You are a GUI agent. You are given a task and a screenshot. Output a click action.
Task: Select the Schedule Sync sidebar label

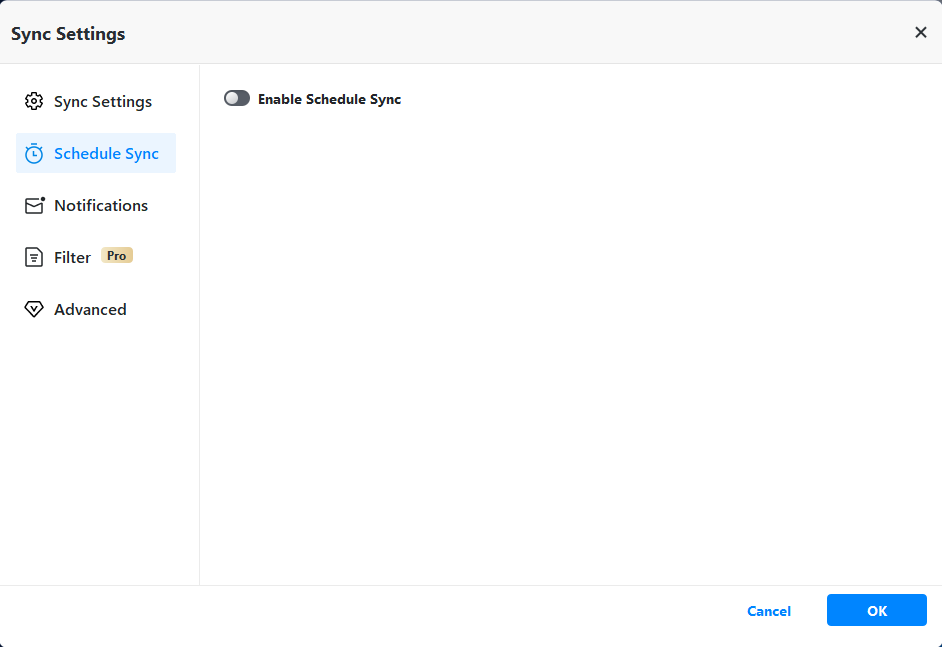click(106, 153)
